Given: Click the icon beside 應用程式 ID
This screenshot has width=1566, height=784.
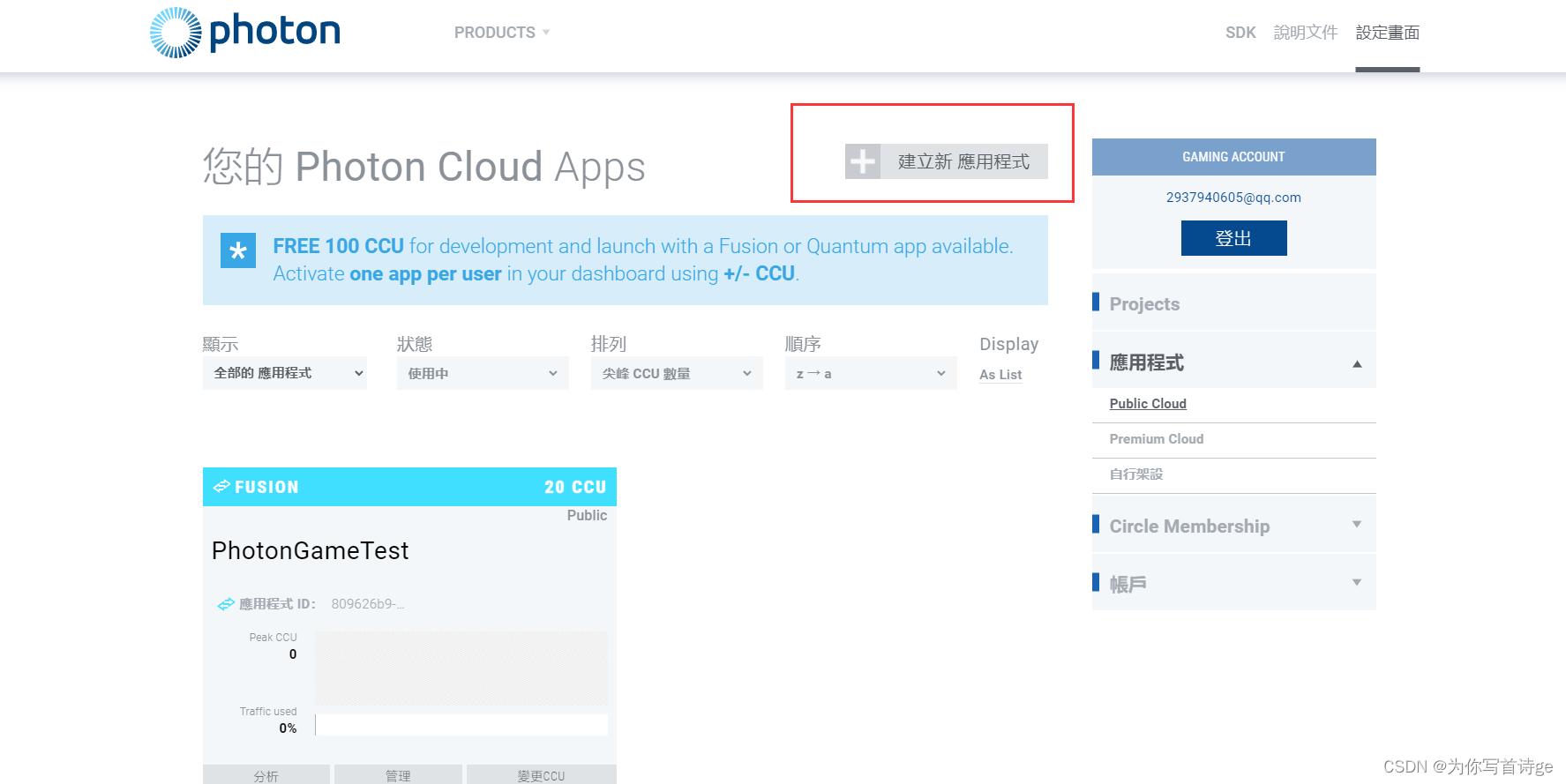Looking at the screenshot, I should click(226, 604).
